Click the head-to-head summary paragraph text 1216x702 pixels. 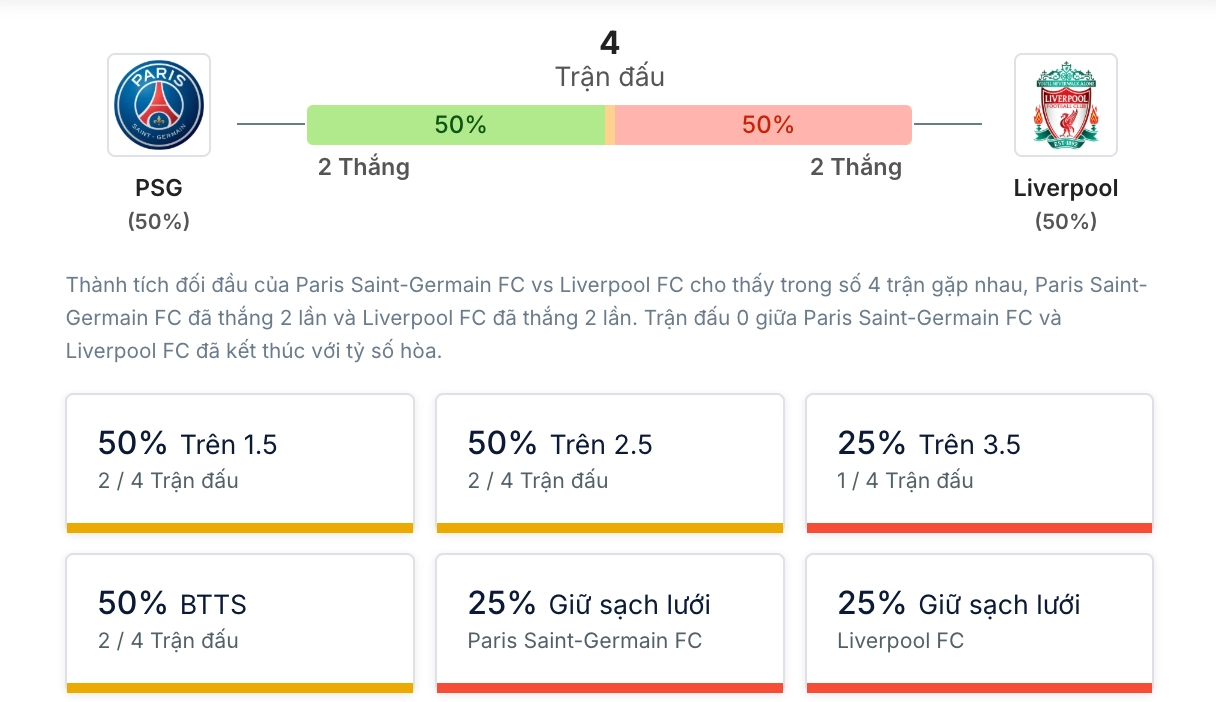[608, 318]
